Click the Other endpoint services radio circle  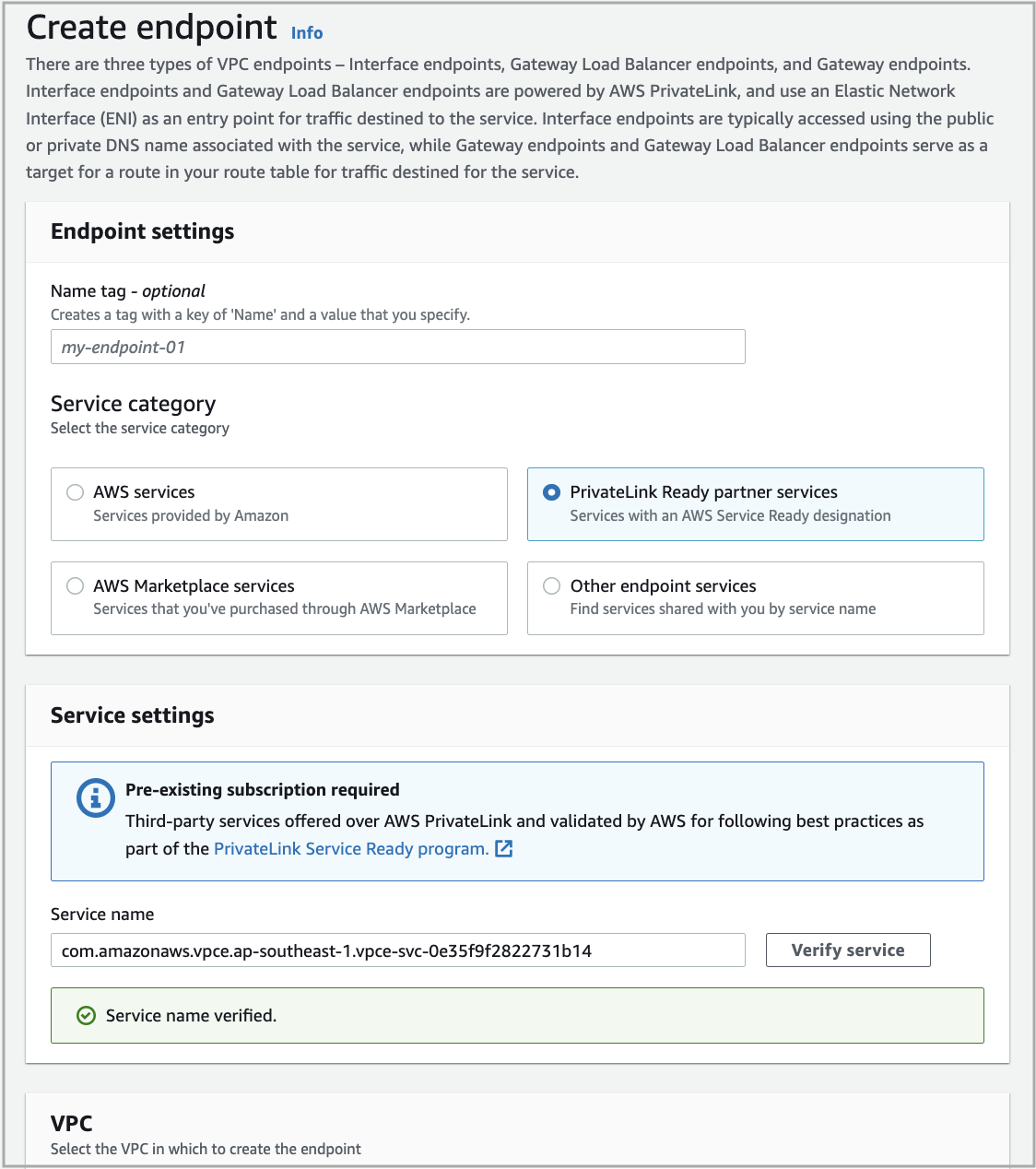point(551,585)
